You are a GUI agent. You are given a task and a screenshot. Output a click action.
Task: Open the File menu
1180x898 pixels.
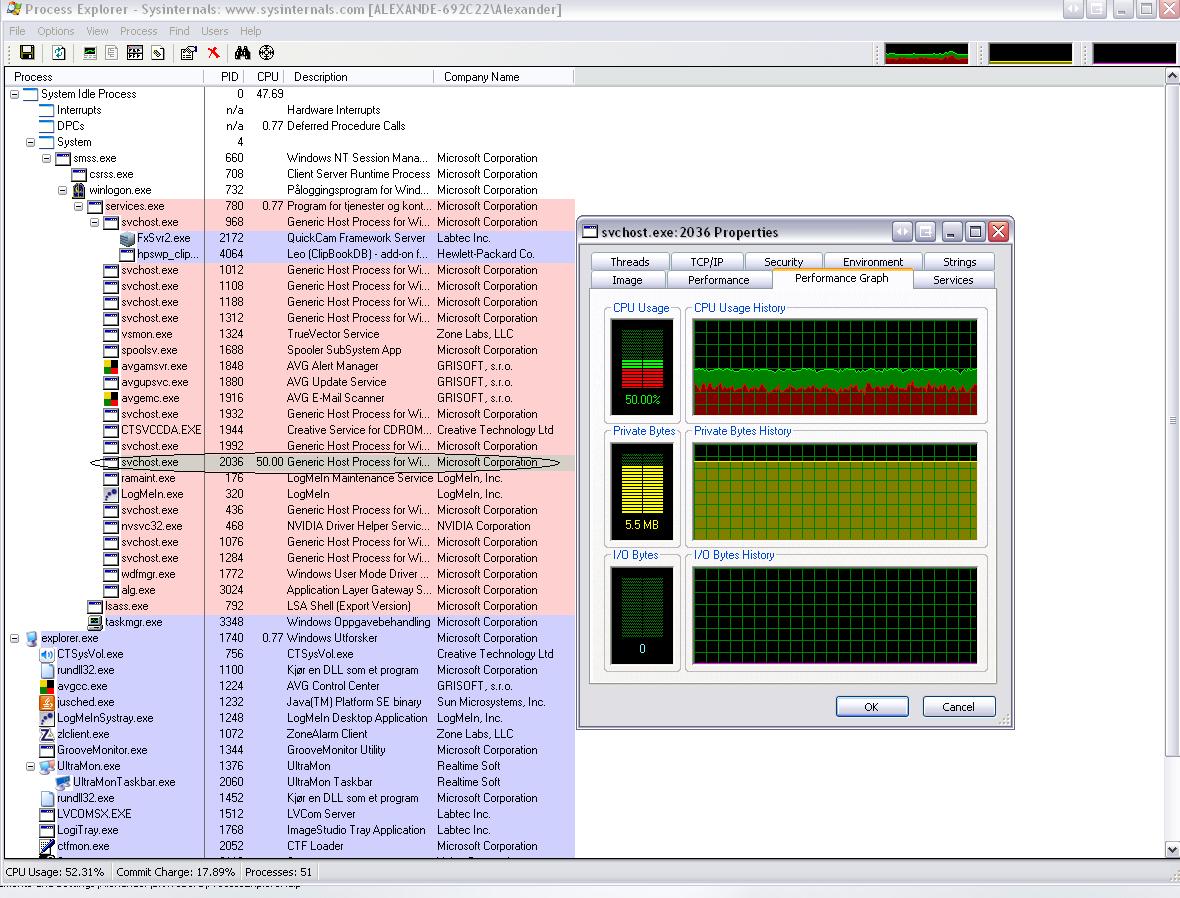(17, 31)
